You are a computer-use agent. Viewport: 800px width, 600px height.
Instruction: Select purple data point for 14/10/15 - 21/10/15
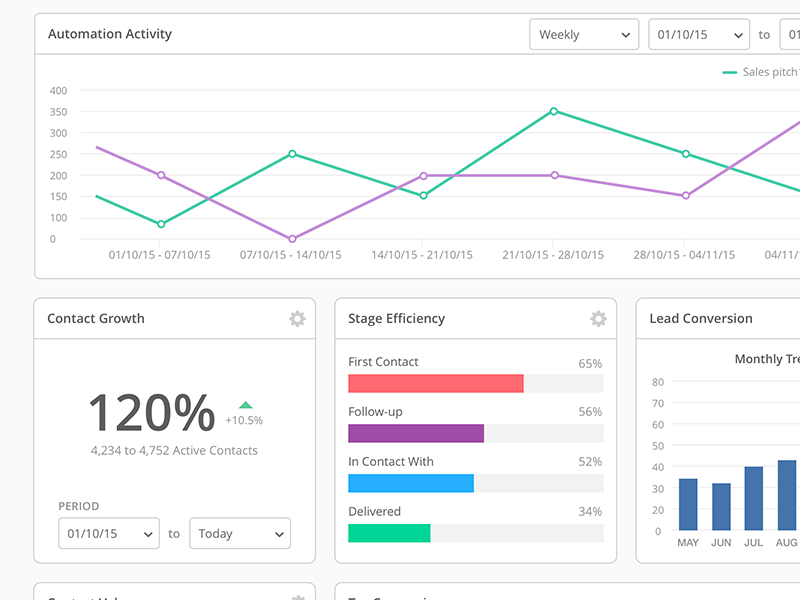pyautogui.click(x=423, y=176)
